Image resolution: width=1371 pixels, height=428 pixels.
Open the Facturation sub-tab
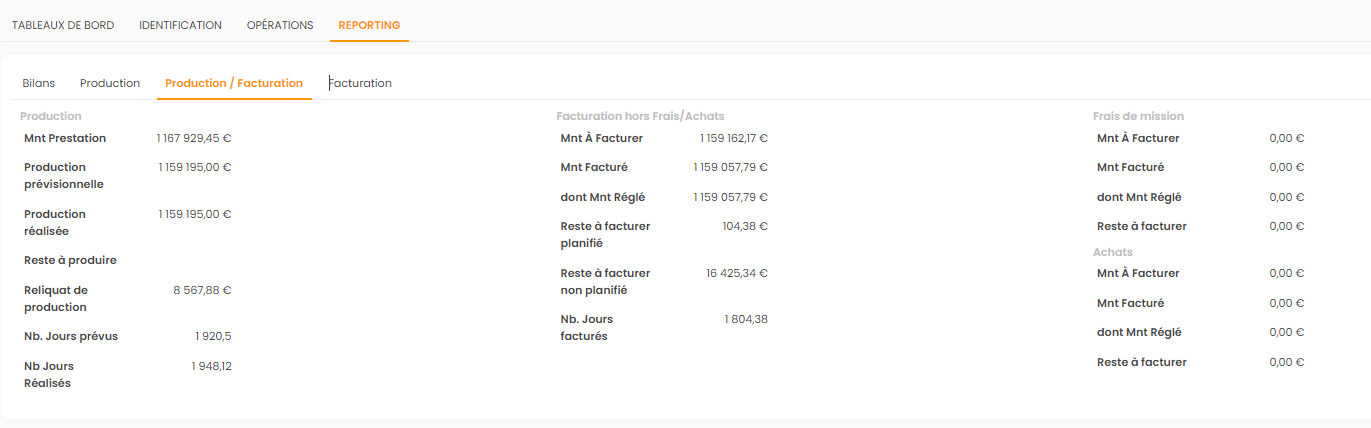[360, 83]
